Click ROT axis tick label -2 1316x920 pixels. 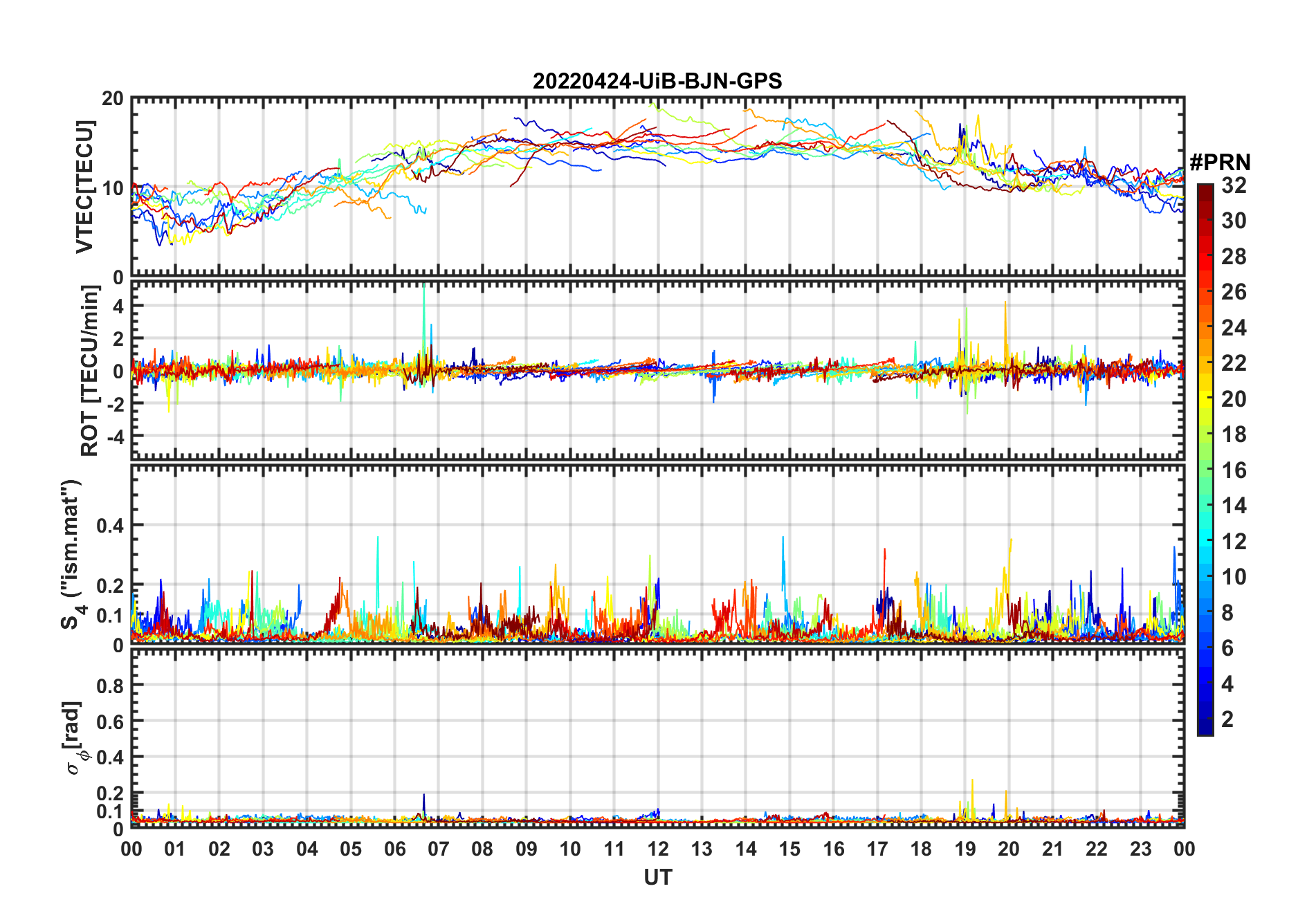pos(115,404)
